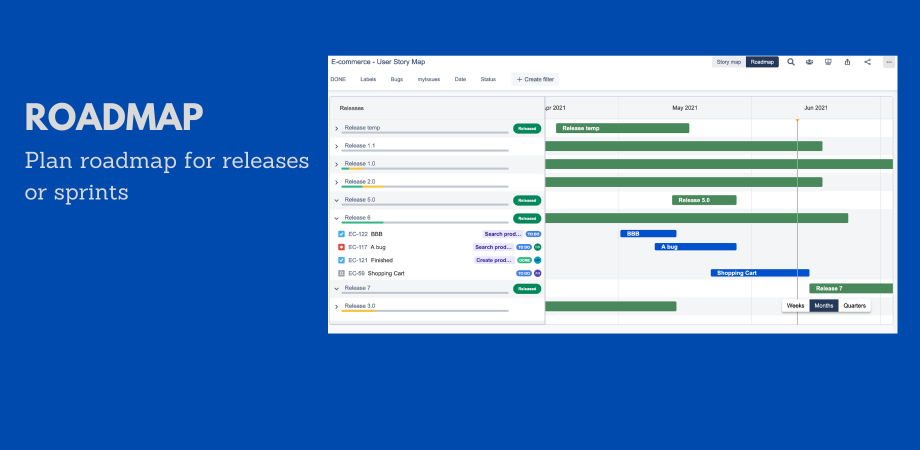Click the green Release 5.0 timeline bar
920x450 pixels.
click(x=703, y=200)
